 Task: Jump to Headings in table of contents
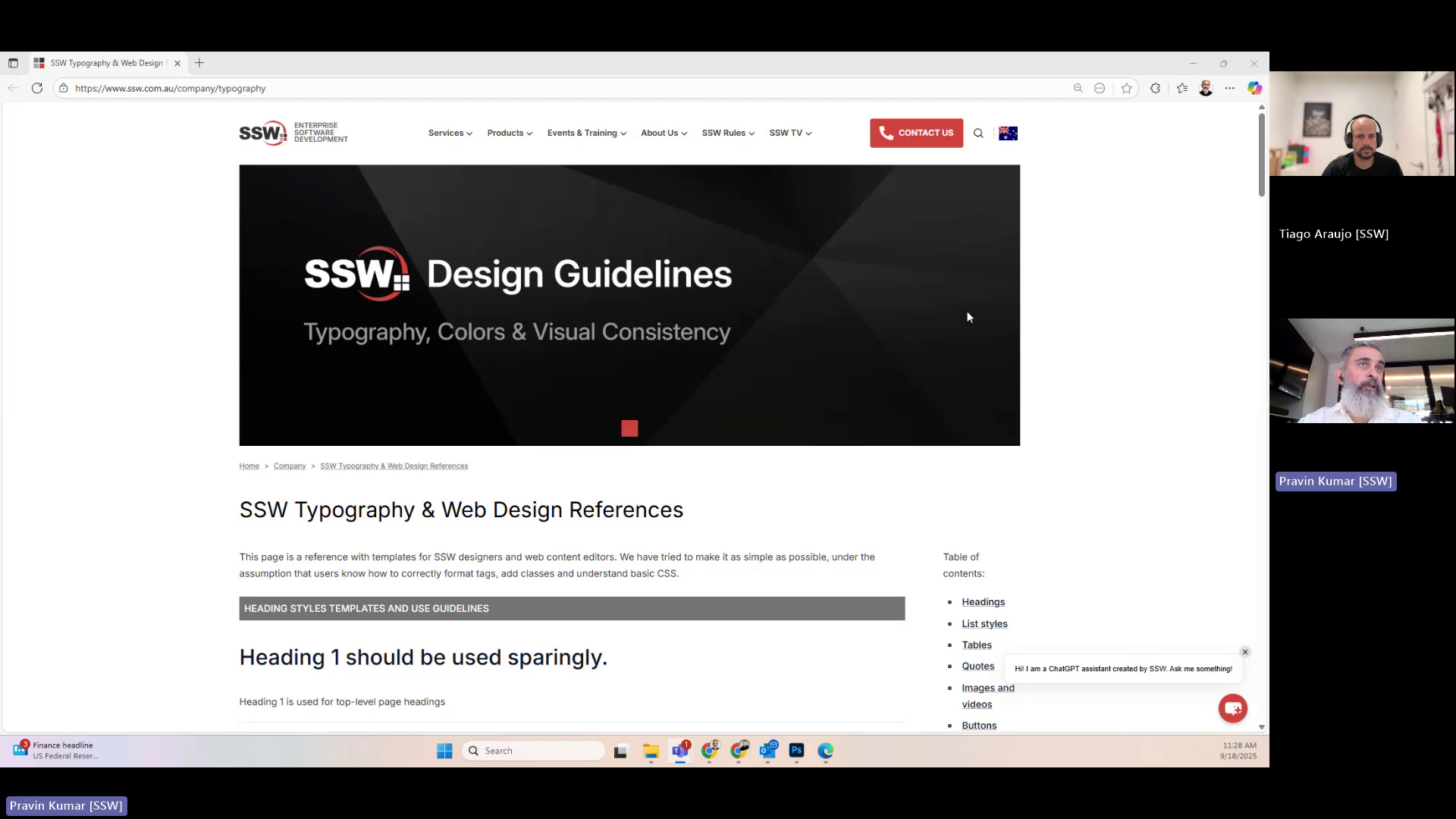[x=983, y=602]
